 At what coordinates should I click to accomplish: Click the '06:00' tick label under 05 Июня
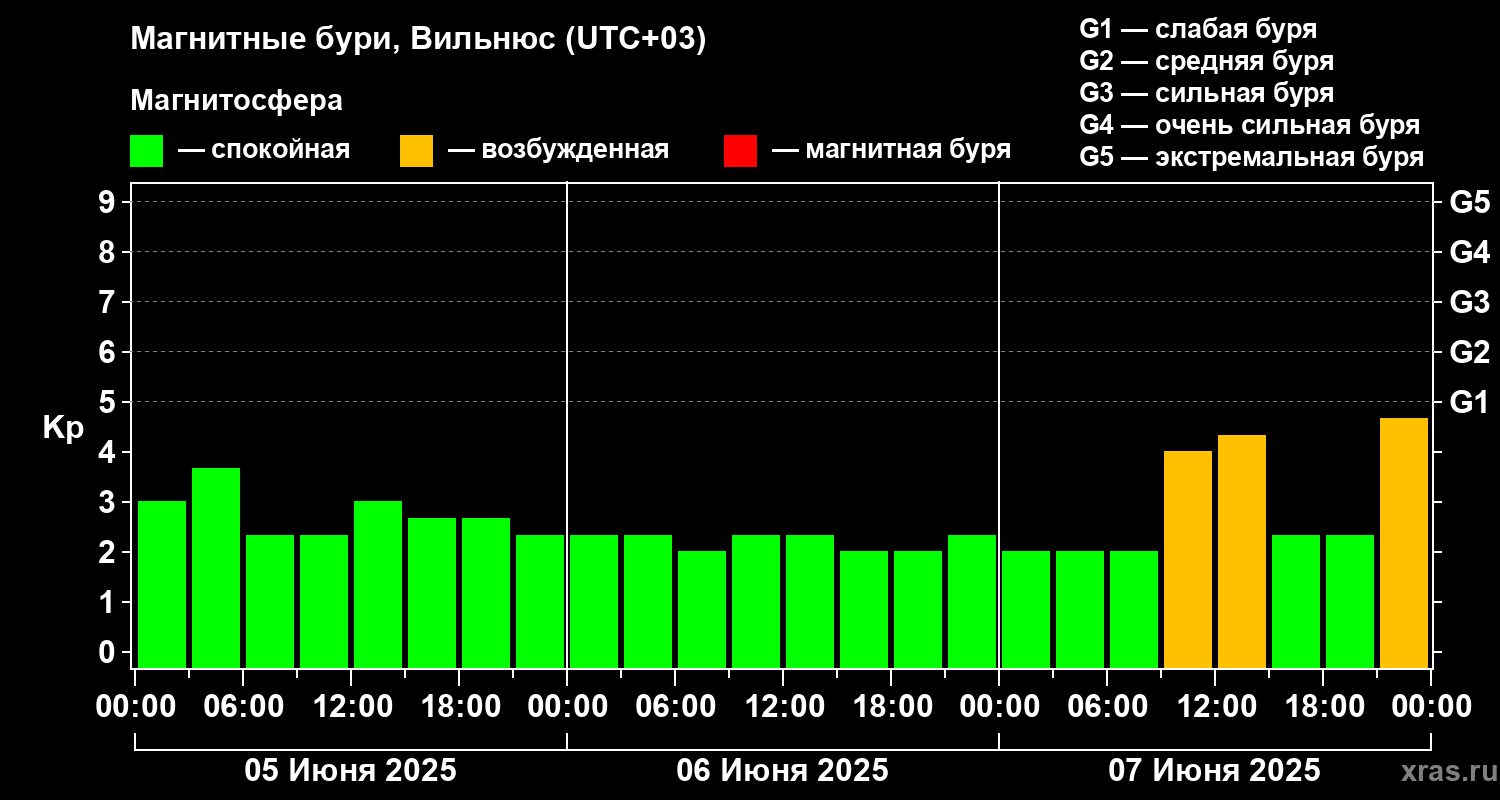(243, 707)
